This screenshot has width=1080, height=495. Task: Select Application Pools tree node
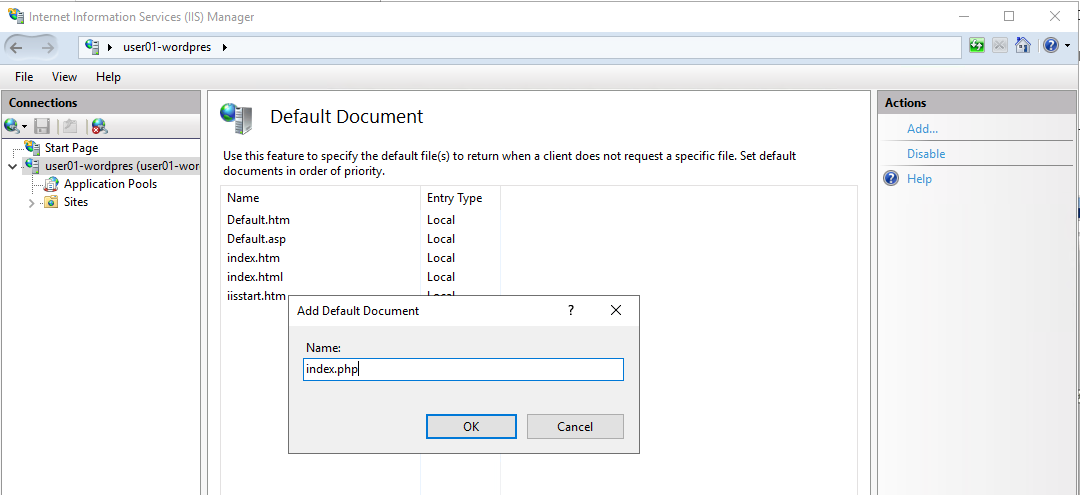110,184
